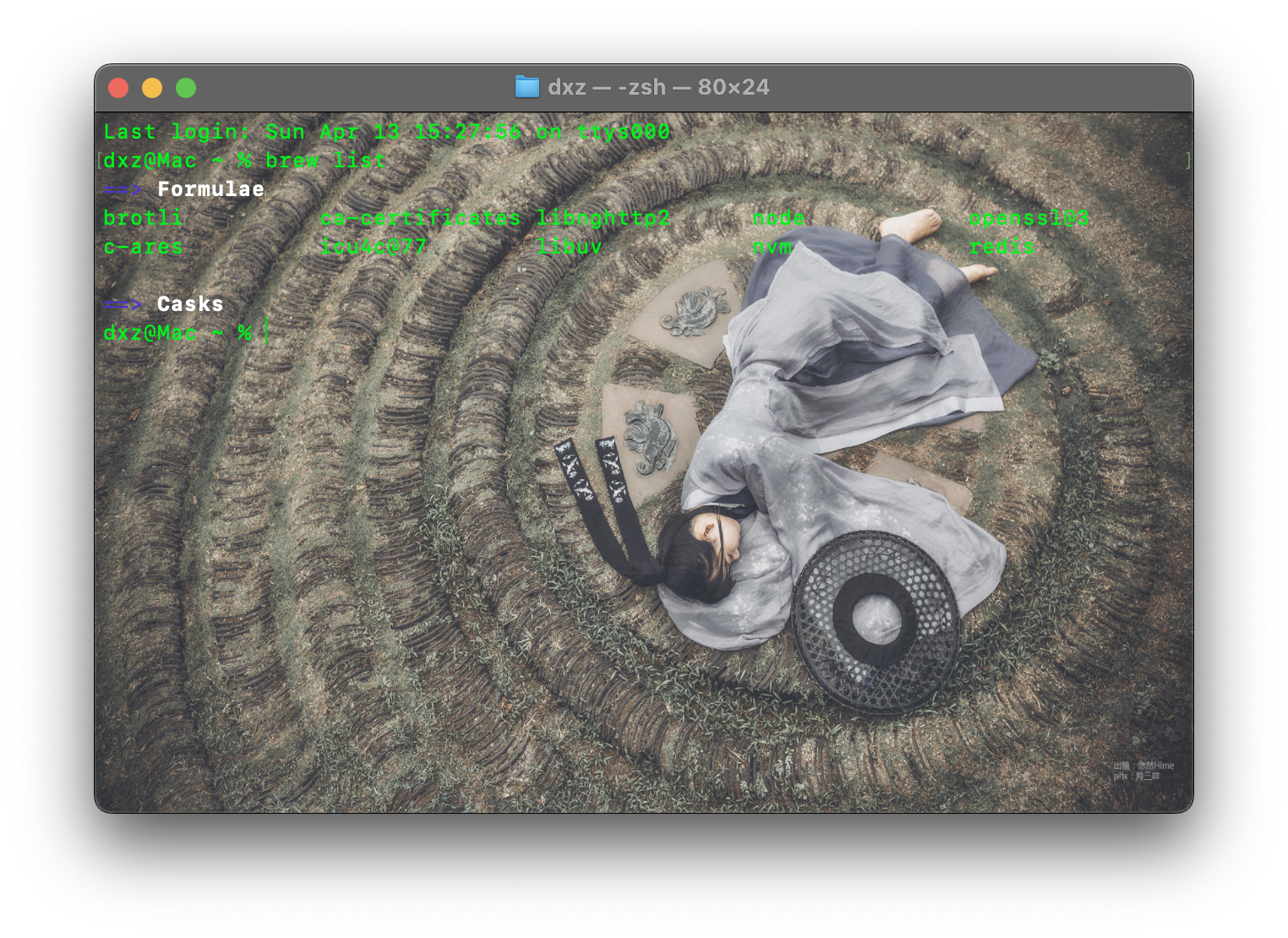Select the "node" formula name
1288x938 pixels.
click(779, 218)
